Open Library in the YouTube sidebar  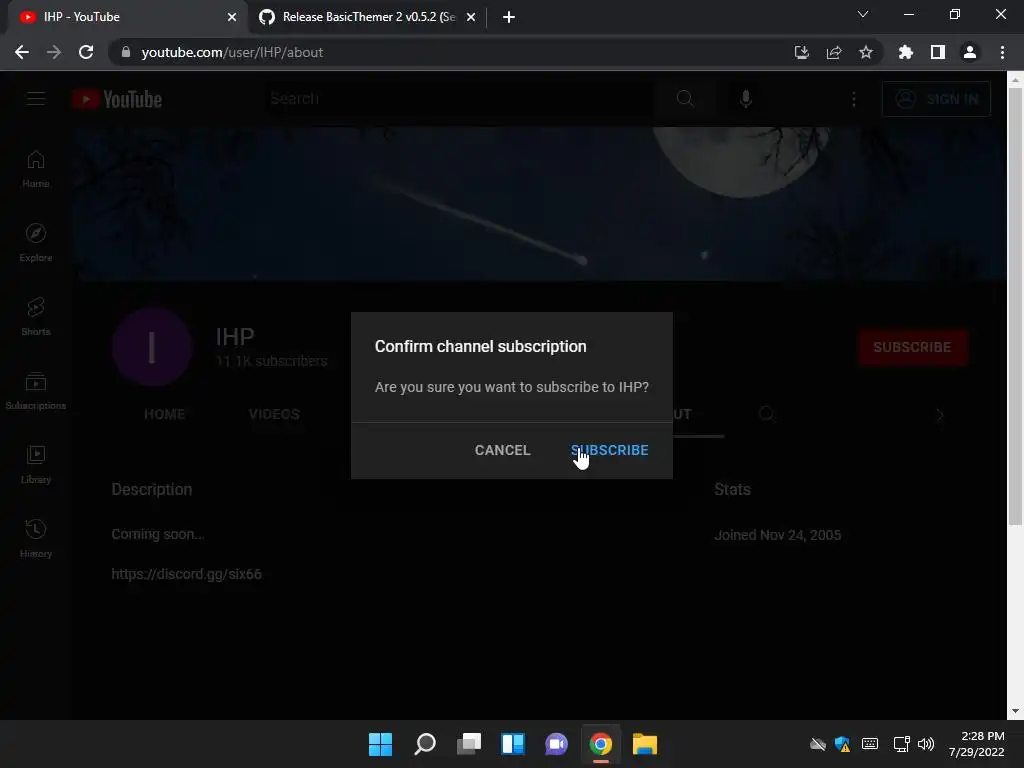click(36, 464)
